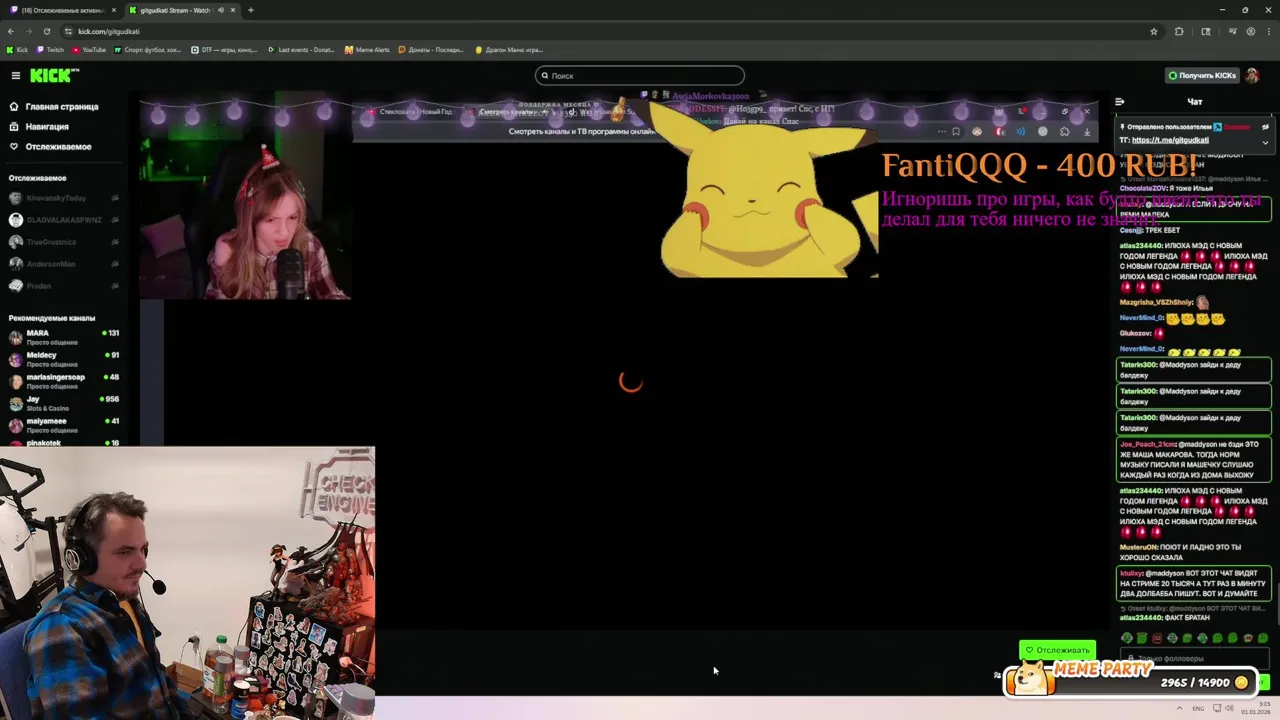Open recommended channel Meldecy
The width and height of the screenshot is (1280, 720).
point(64,359)
